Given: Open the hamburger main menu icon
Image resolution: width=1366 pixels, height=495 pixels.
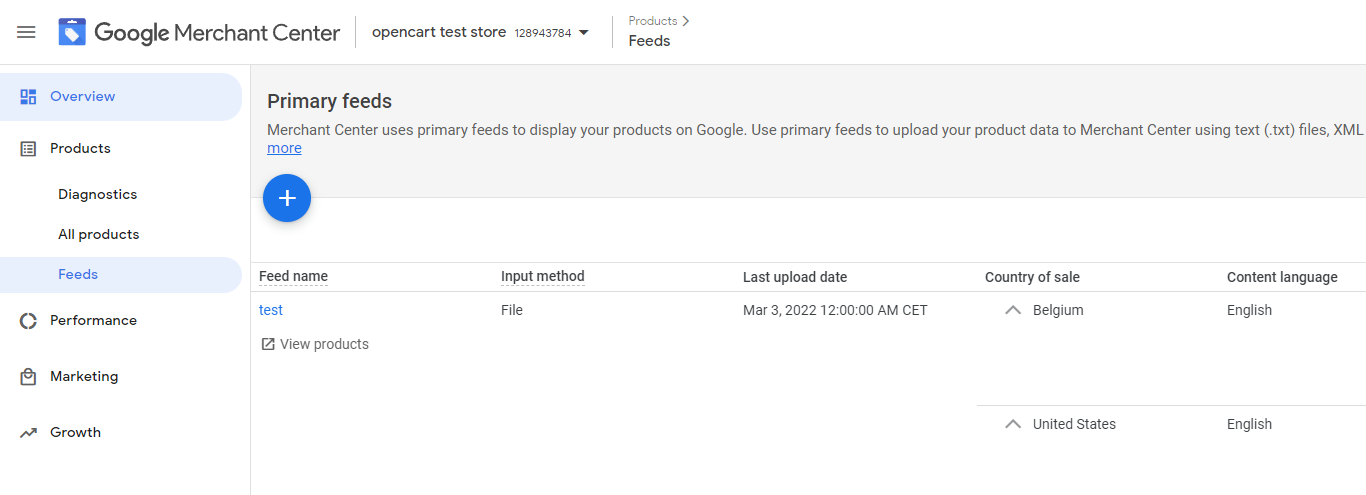Looking at the screenshot, I should coord(26,32).
